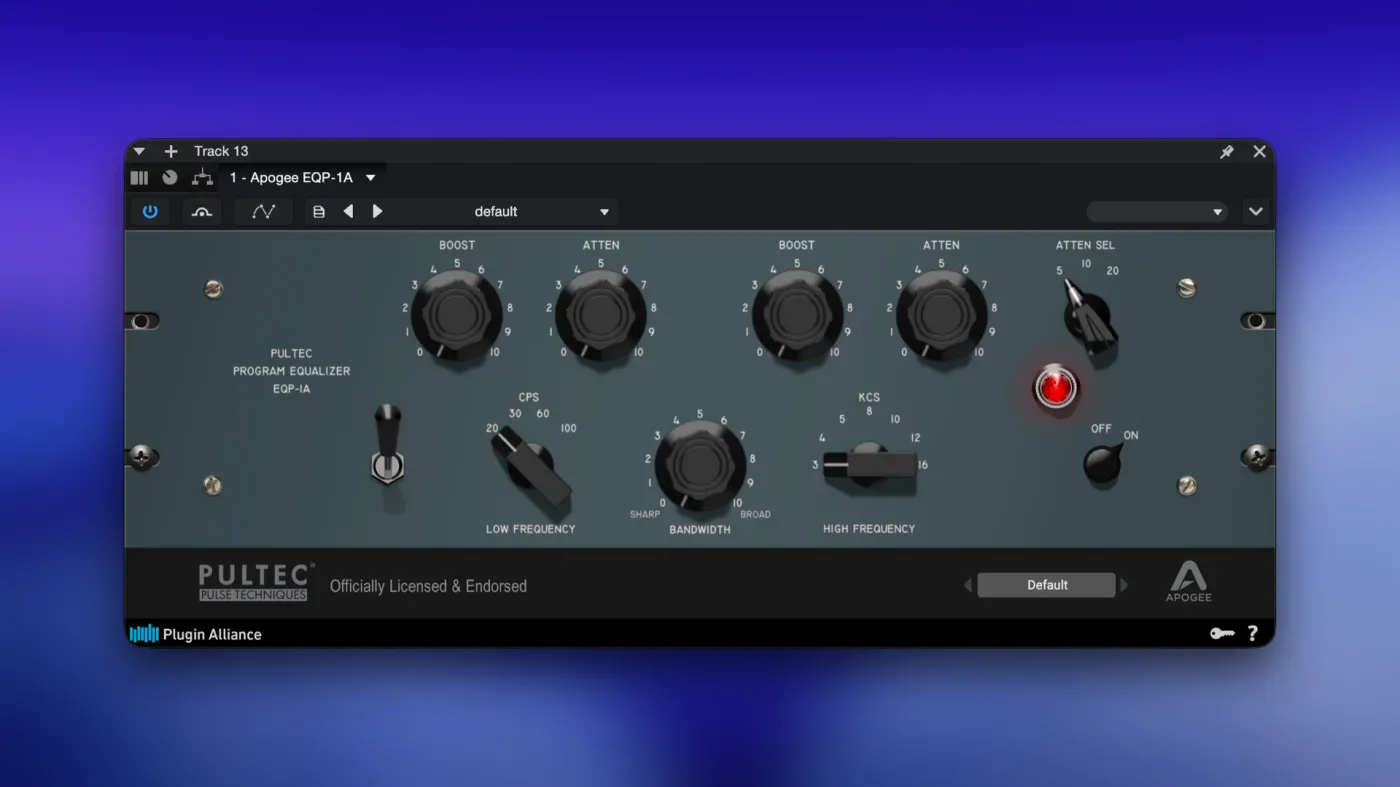1400x787 pixels.
Task: Go to next preset with right arrow
Action: click(x=377, y=212)
